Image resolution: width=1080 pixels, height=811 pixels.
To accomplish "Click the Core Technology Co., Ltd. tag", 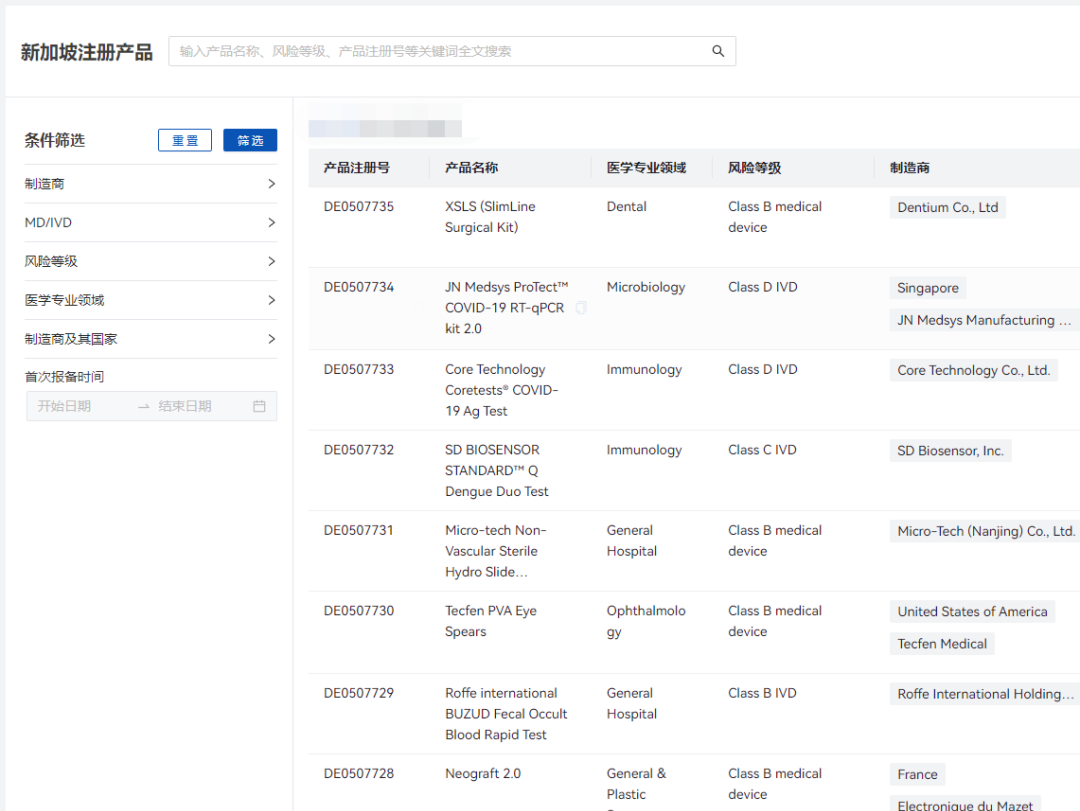I will (973, 370).
